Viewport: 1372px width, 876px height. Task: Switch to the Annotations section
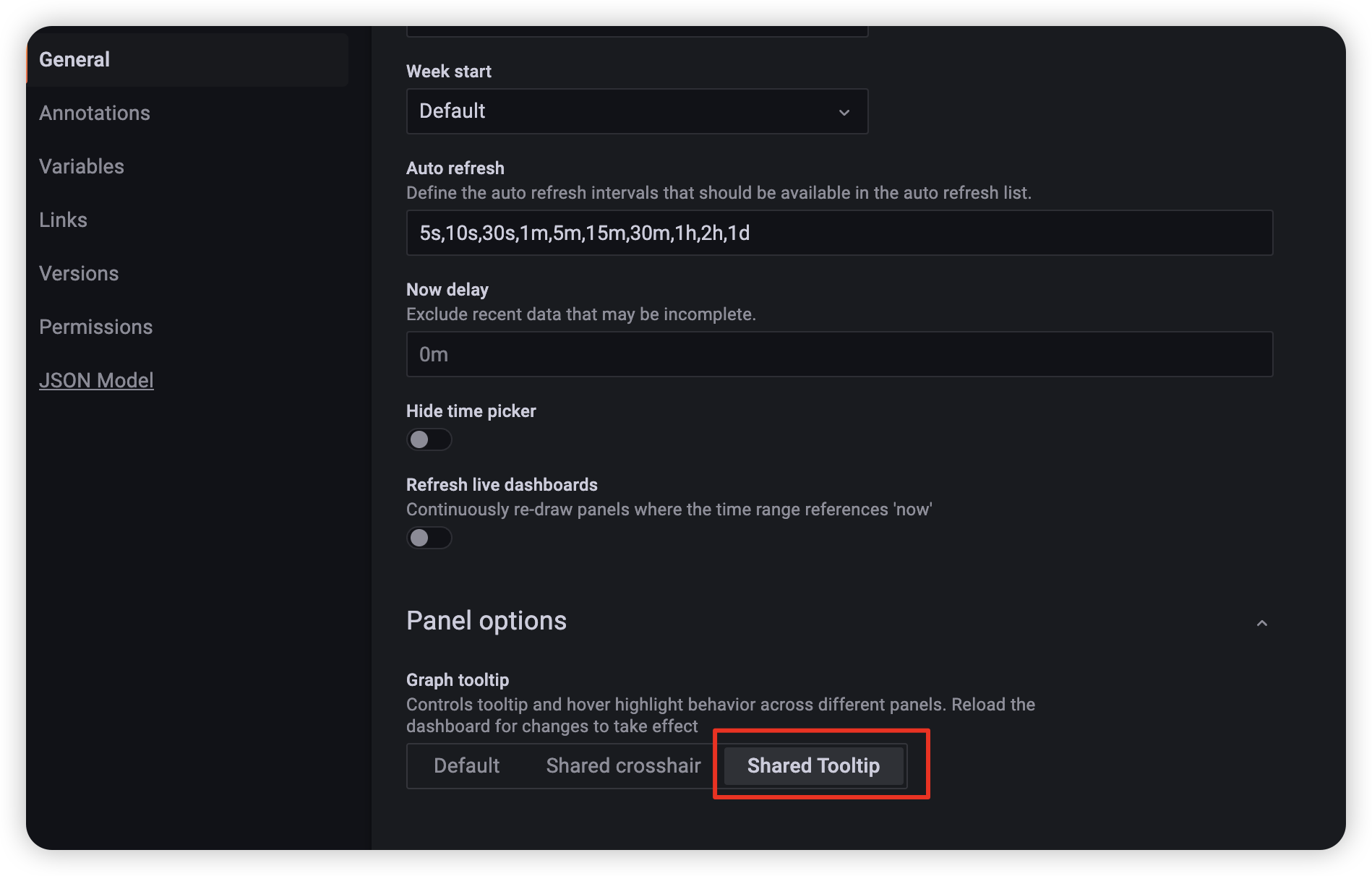coord(95,113)
